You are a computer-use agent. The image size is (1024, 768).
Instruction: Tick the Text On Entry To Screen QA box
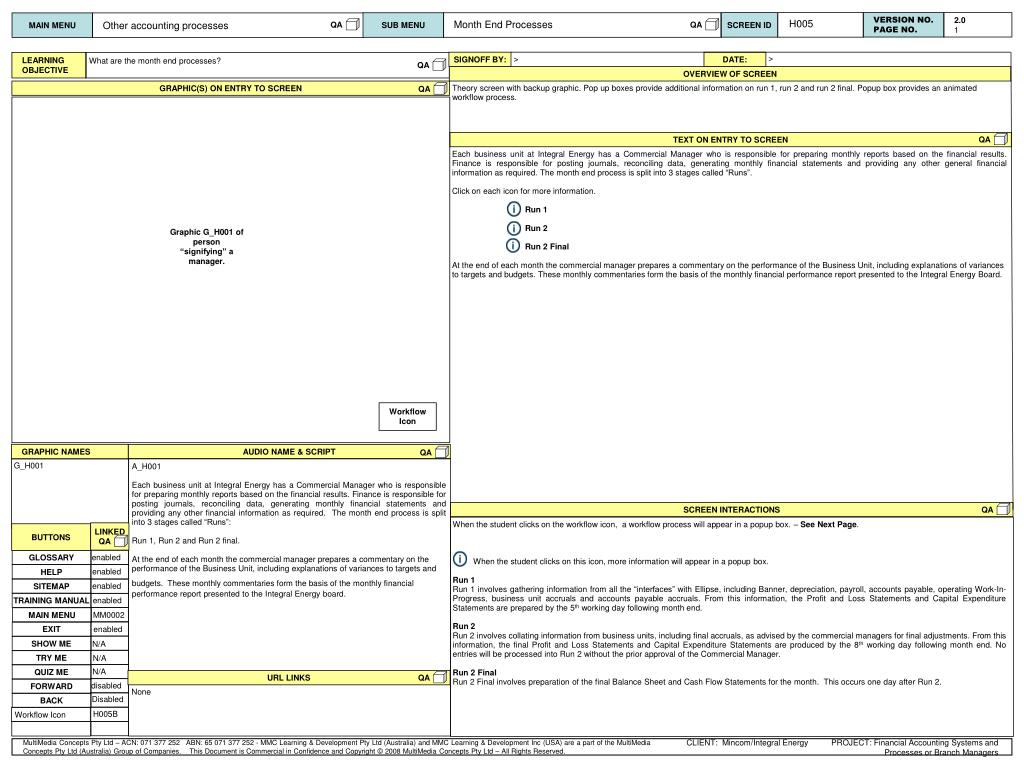(x=1000, y=139)
